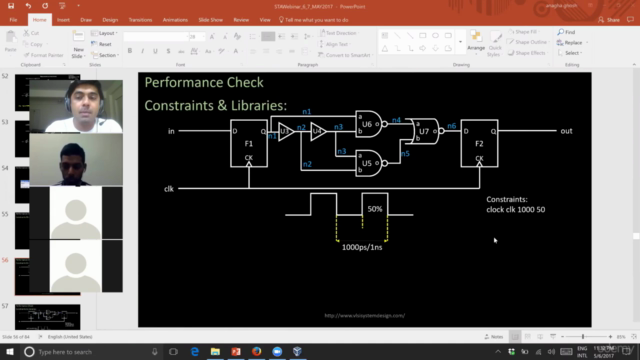Open the Shape Effects menu
Viewport: 640px width, 360px height.
(527, 53)
